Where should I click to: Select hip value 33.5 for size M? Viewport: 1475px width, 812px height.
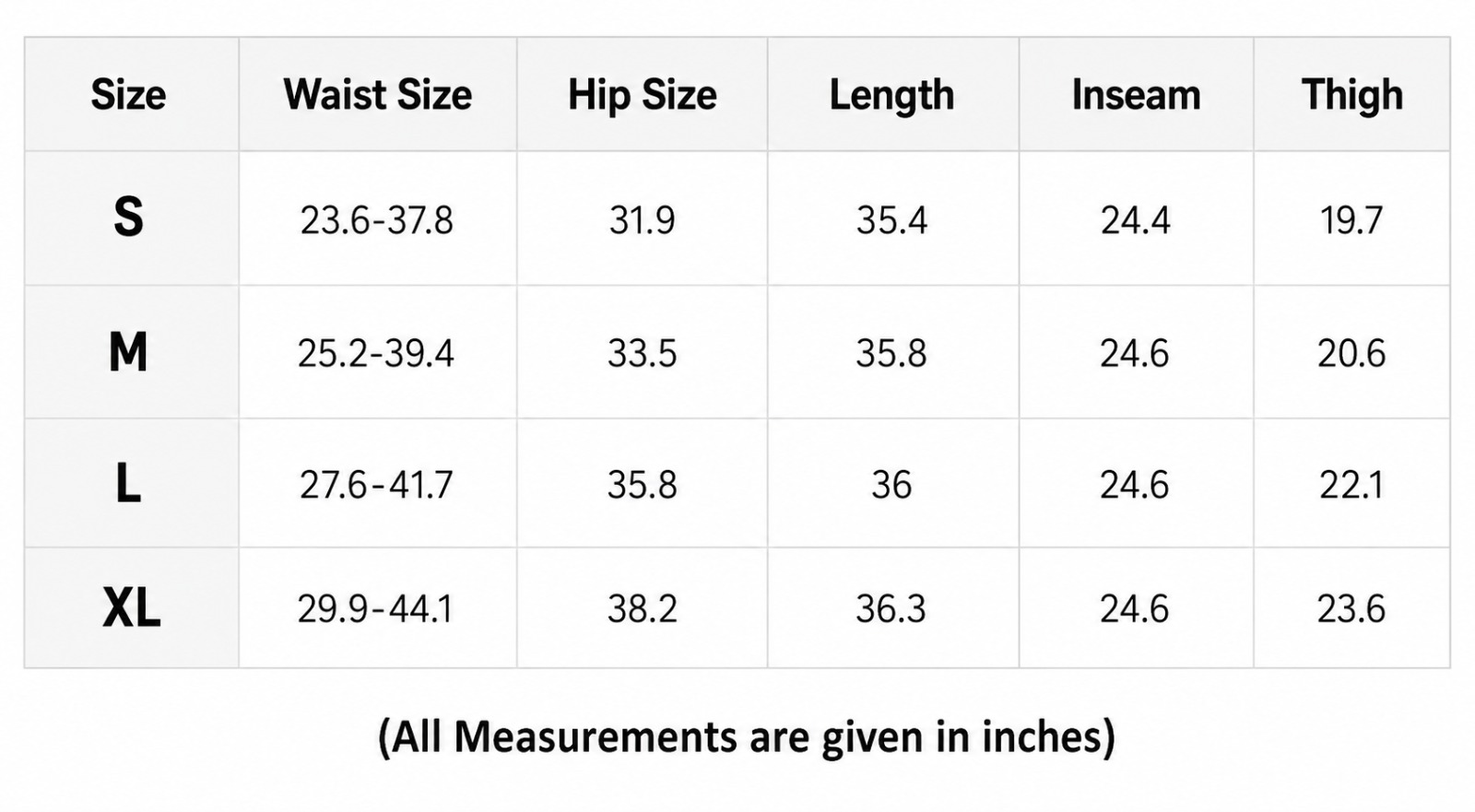point(642,353)
